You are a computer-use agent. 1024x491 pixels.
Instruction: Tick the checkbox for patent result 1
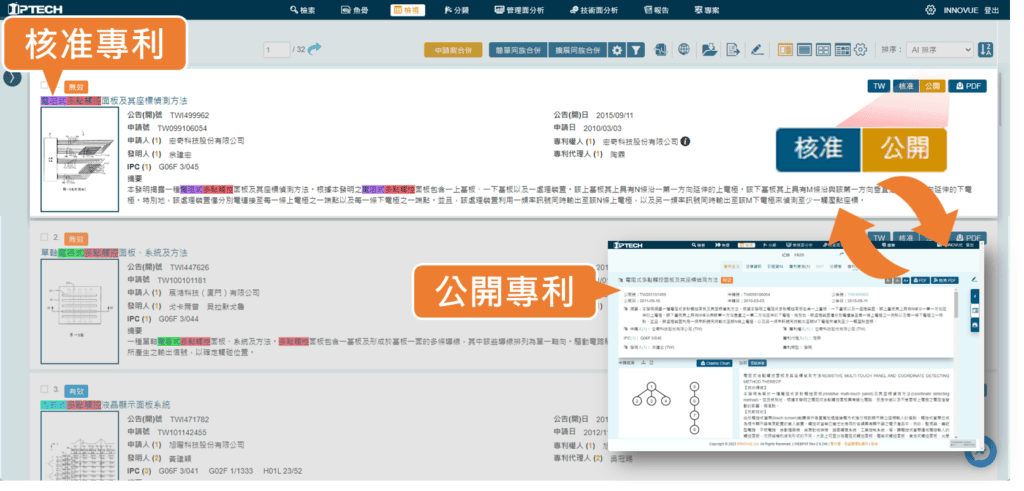(45, 87)
